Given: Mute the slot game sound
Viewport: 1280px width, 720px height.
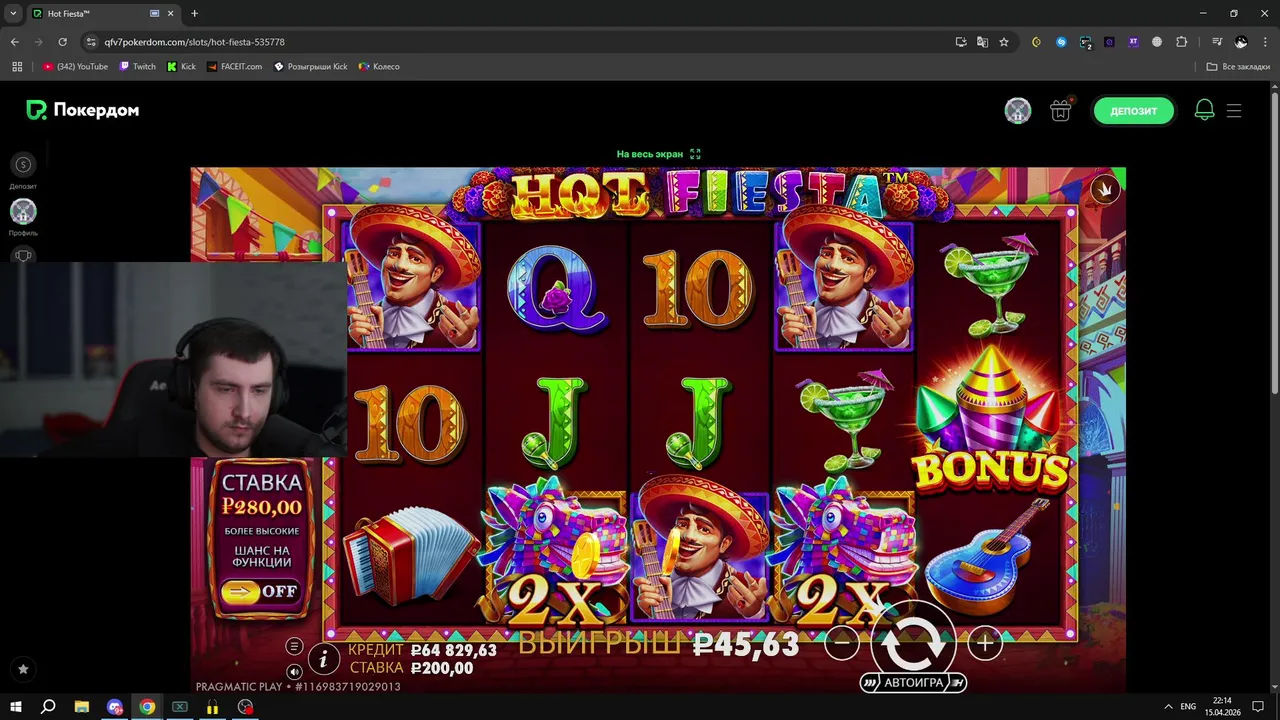Looking at the screenshot, I should click(294, 671).
